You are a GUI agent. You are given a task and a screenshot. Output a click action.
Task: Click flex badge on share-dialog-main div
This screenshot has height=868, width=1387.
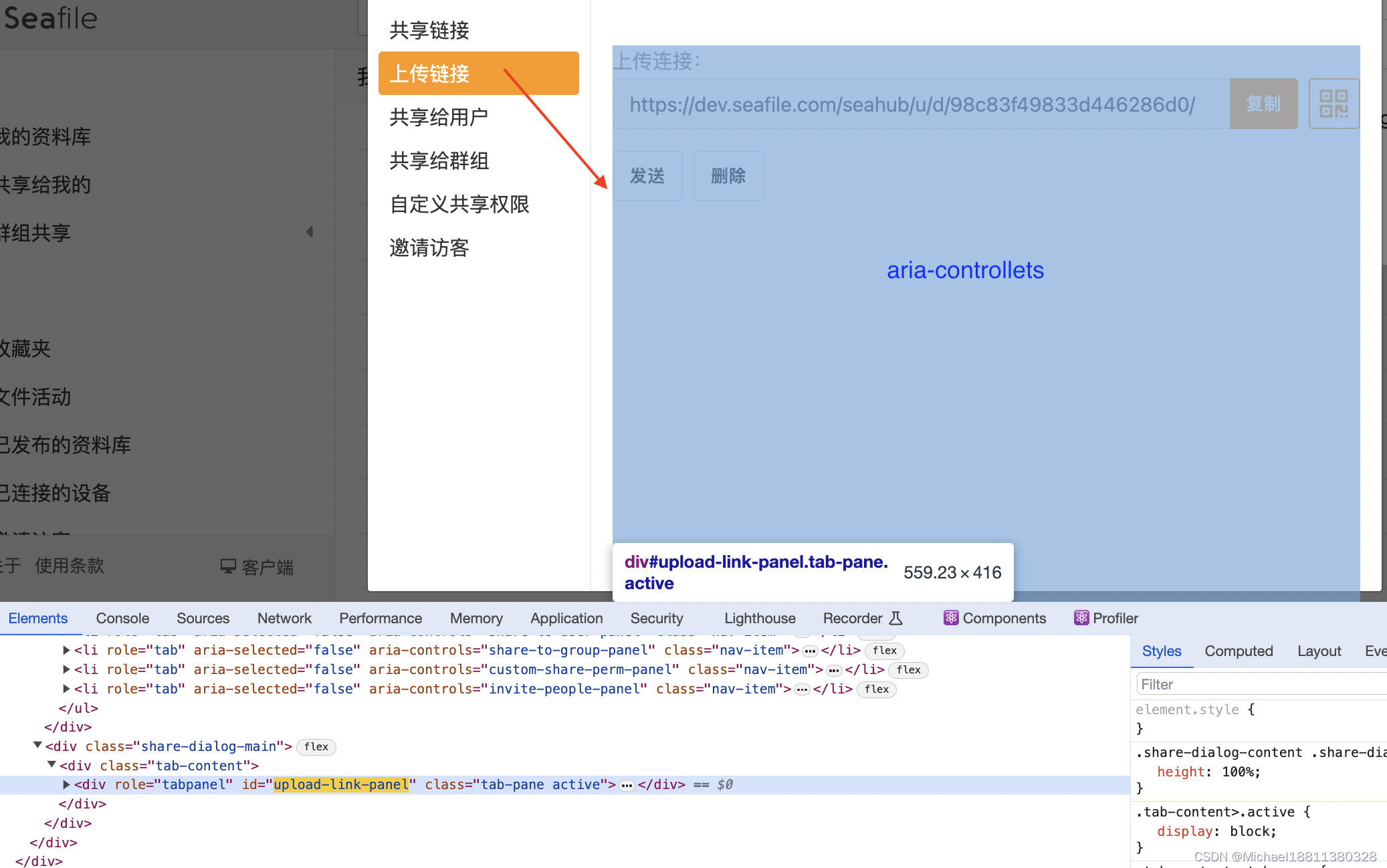coord(316,746)
